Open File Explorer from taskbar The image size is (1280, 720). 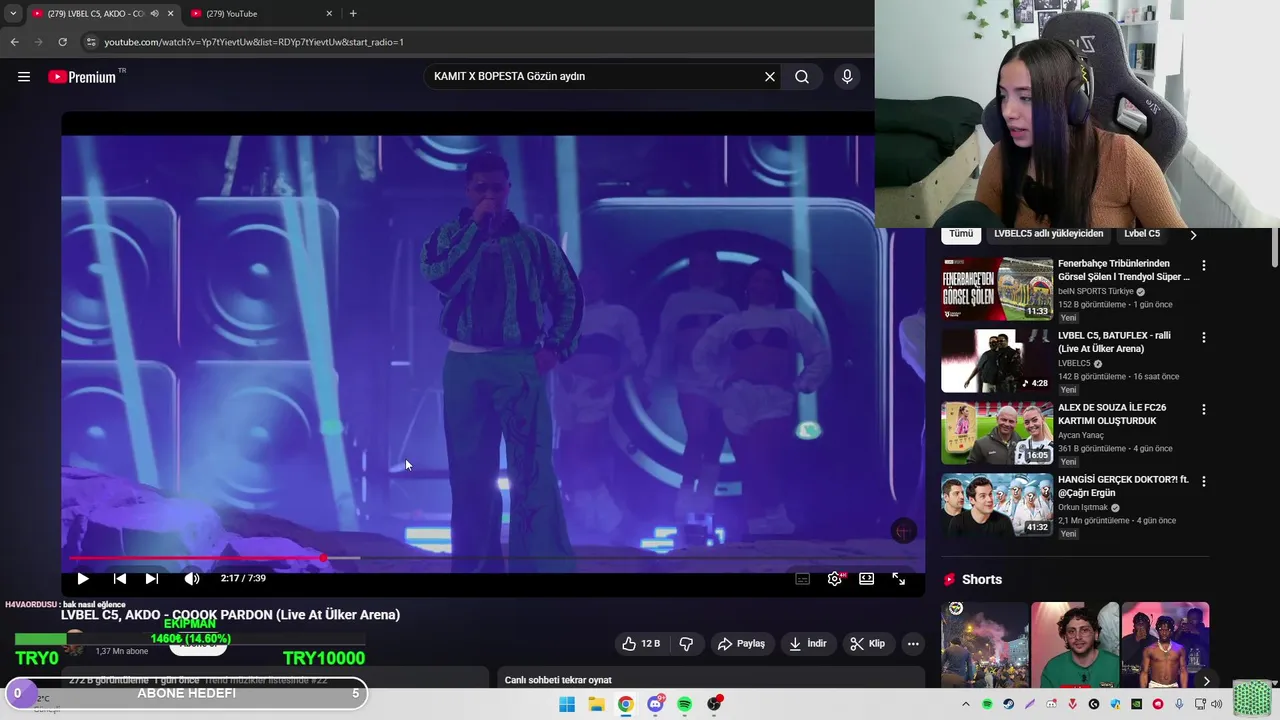[596, 705]
